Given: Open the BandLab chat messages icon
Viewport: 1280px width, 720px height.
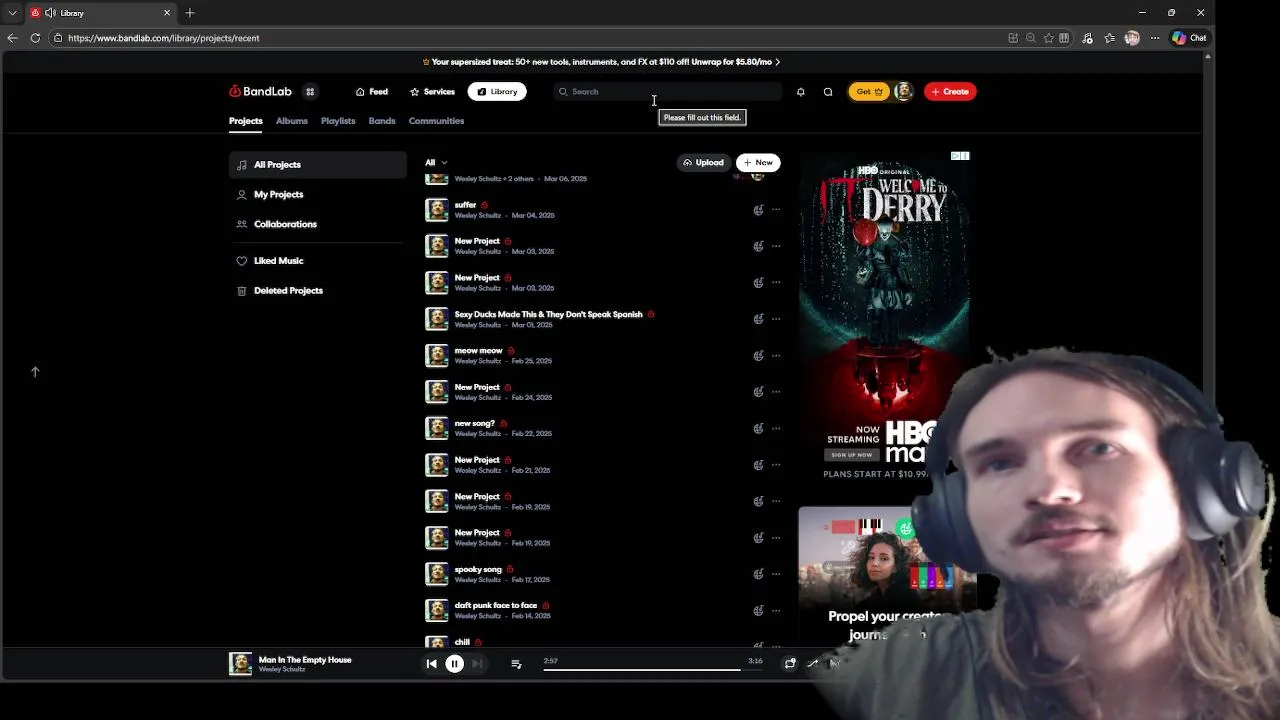Looking at the screenshot, I should pyautogui.click(x=828, y=91).
